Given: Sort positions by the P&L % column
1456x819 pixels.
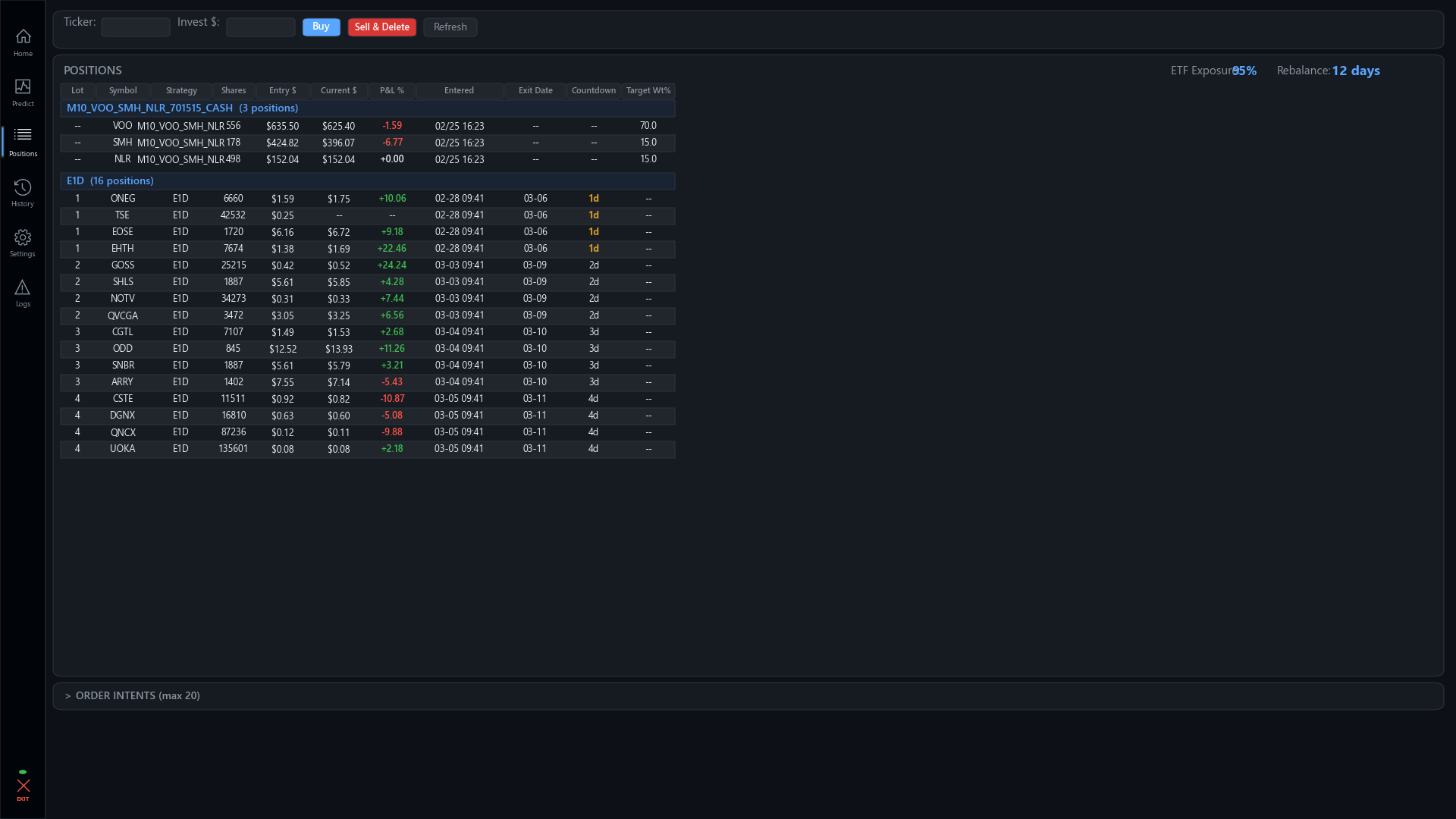Looking at the screenshot, I should (392, 90).
